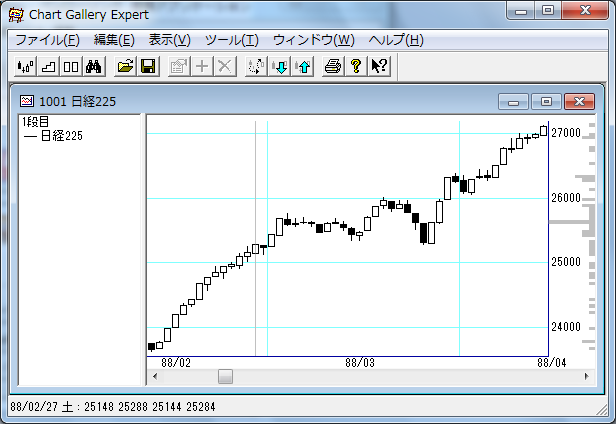This screenshot has width=616, height=424.
Task: Open the 表示(V) menu
Action: click(x=169, y=40)
